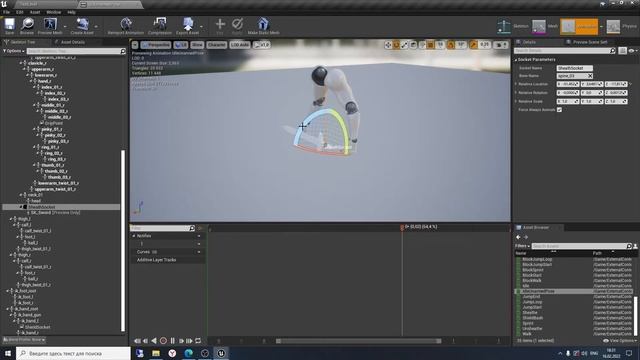Open the Export Asset dropdown arrow
The width and height of the screenshot is (640, 360).
[202, 27]
